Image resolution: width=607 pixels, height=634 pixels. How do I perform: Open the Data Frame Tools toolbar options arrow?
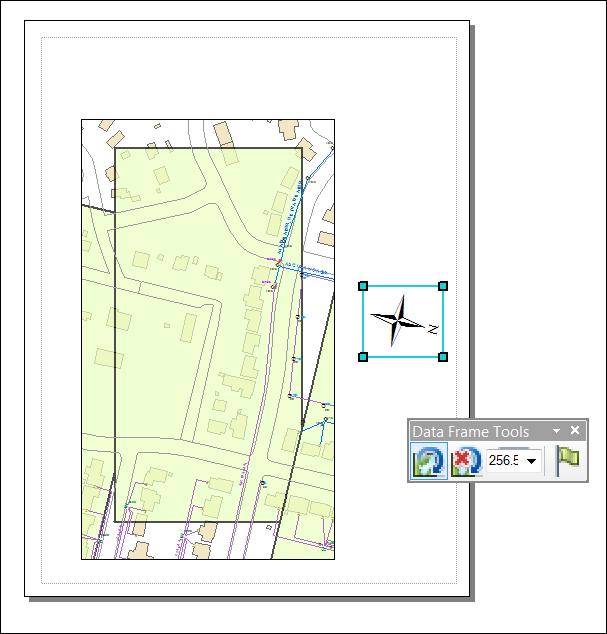pos(556,431)
